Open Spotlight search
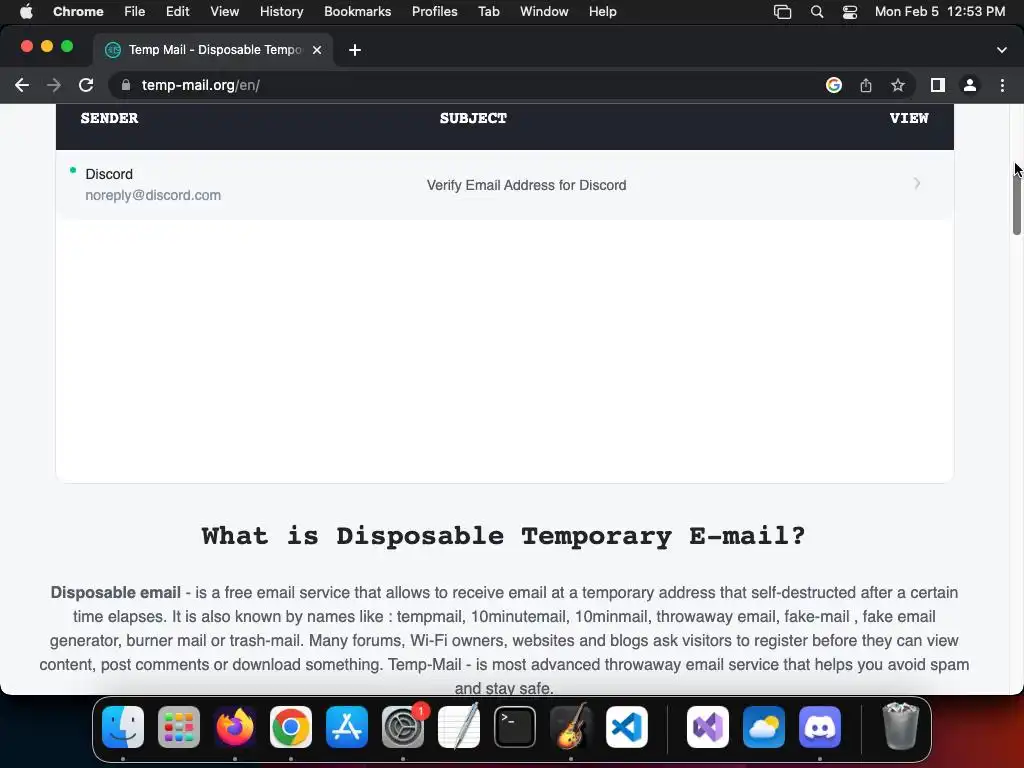This screenshot has width=1024, height=768. [x=816, y=12]
